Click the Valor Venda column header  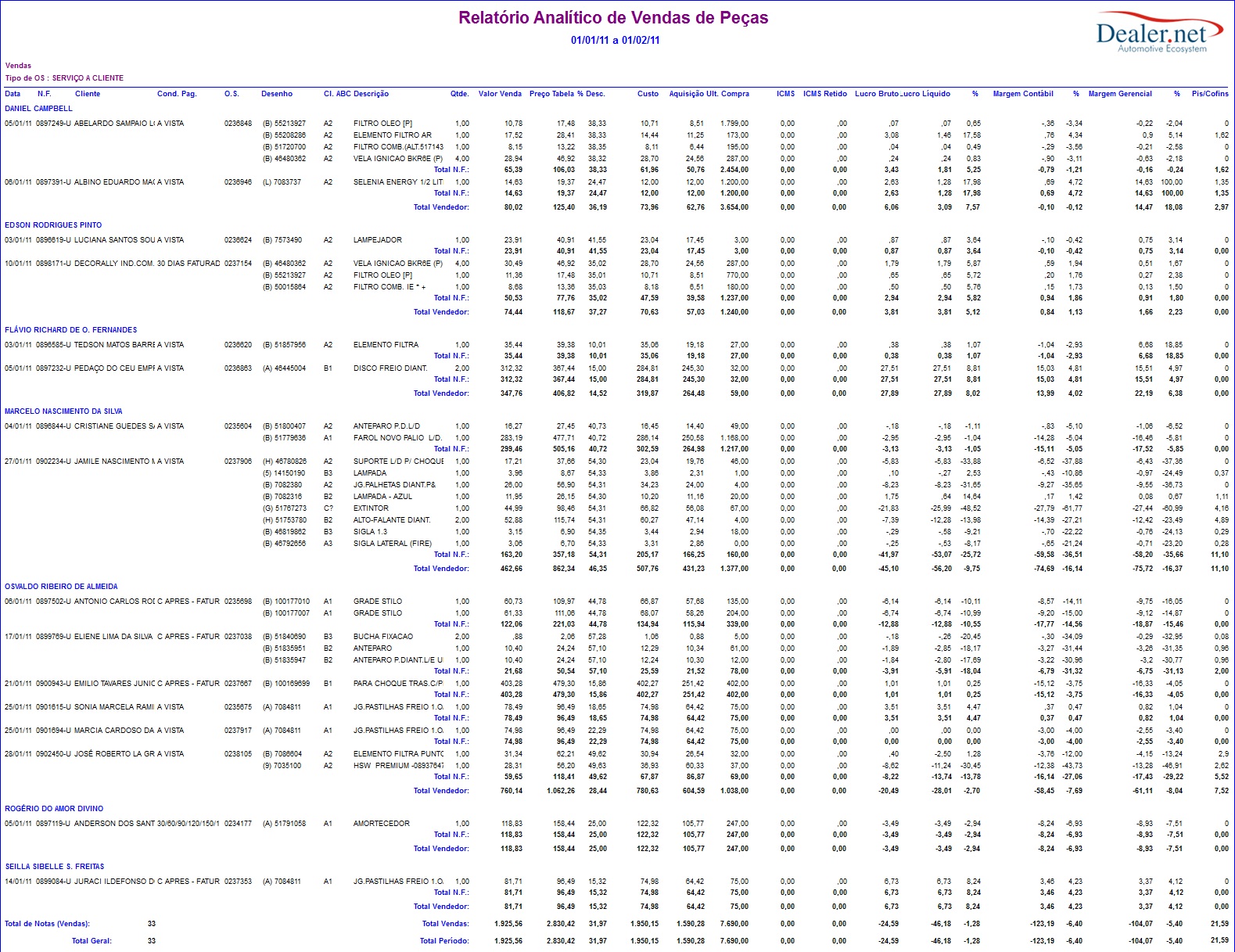(500, 94)
